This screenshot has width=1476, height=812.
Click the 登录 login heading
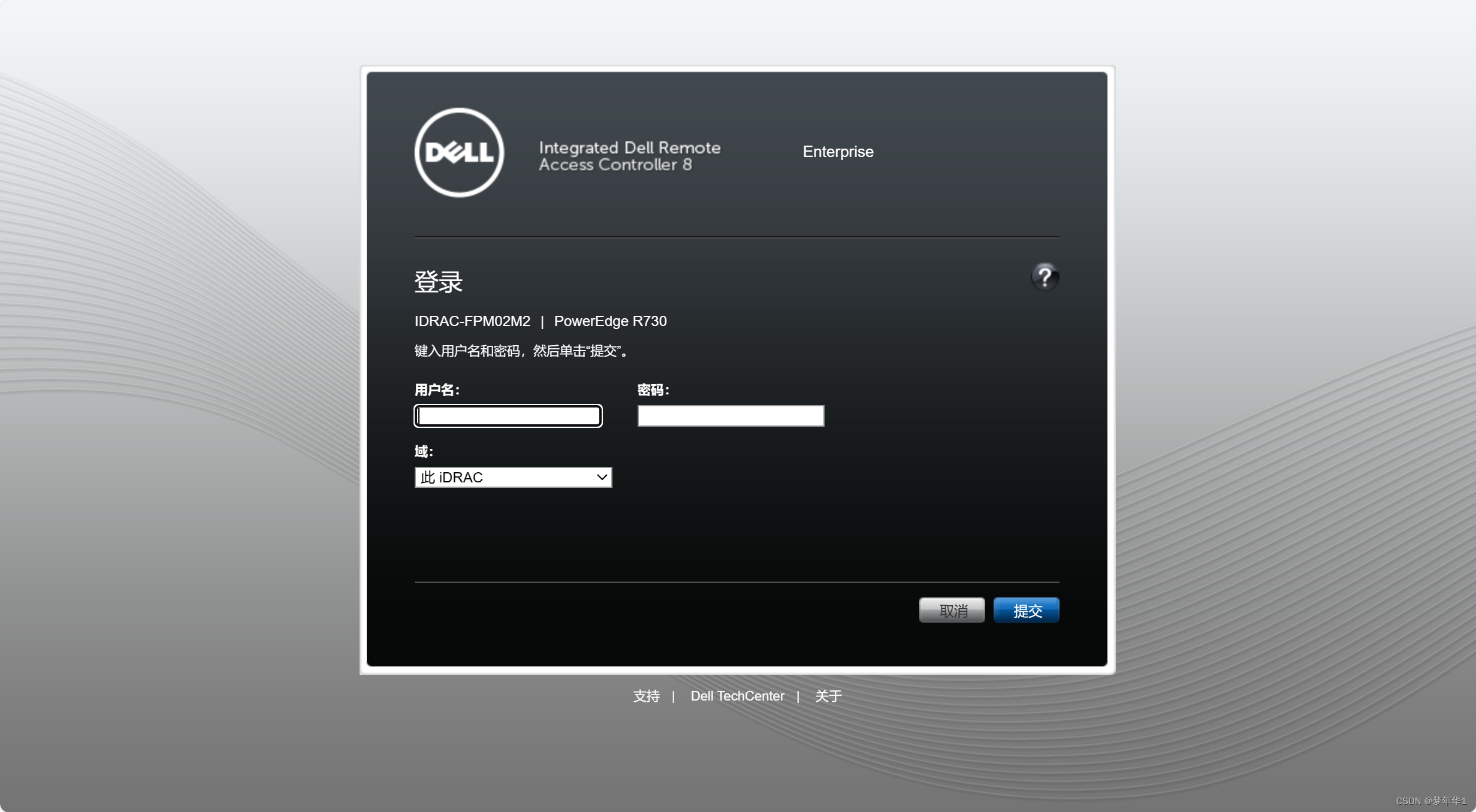coord(437,281)
